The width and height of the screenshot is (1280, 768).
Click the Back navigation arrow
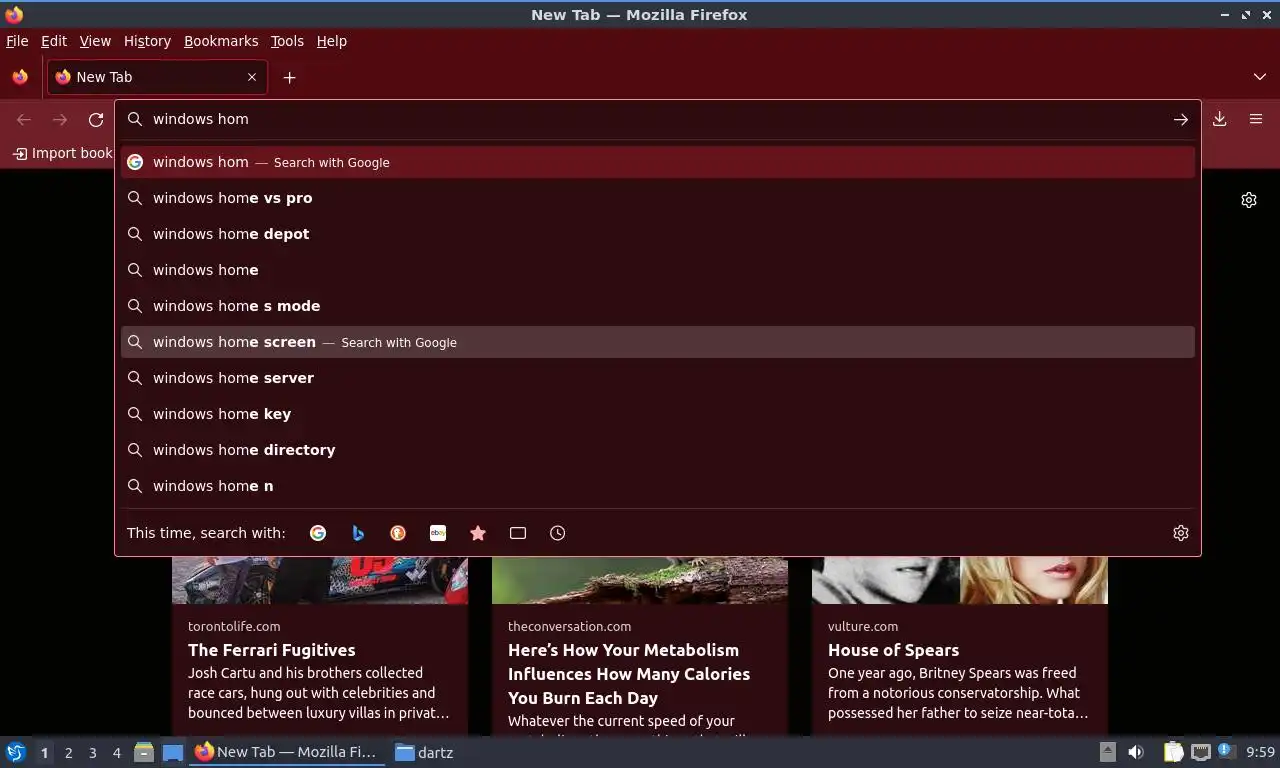coord(24,119)
